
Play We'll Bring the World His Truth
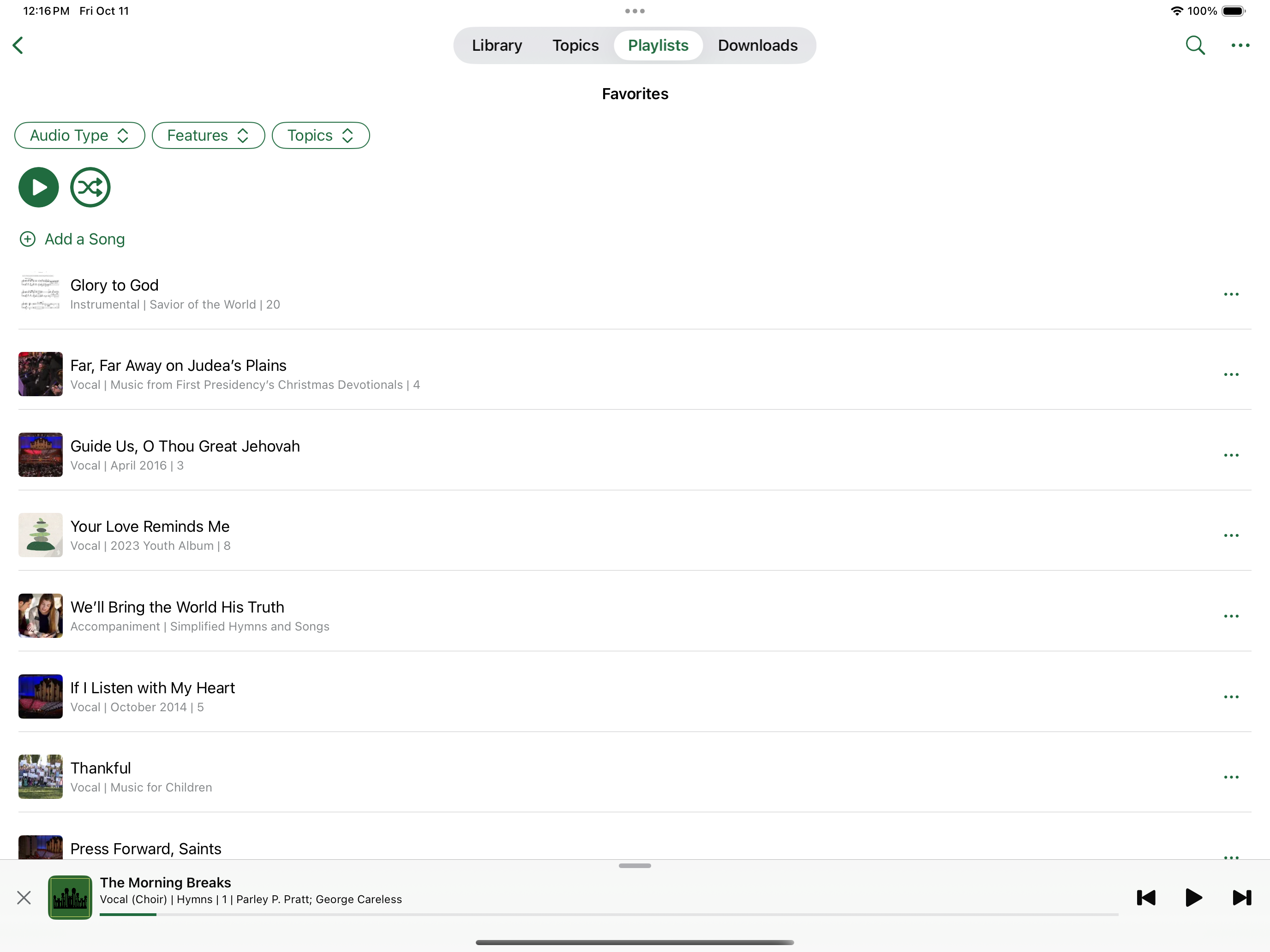(x=635, y=616)
